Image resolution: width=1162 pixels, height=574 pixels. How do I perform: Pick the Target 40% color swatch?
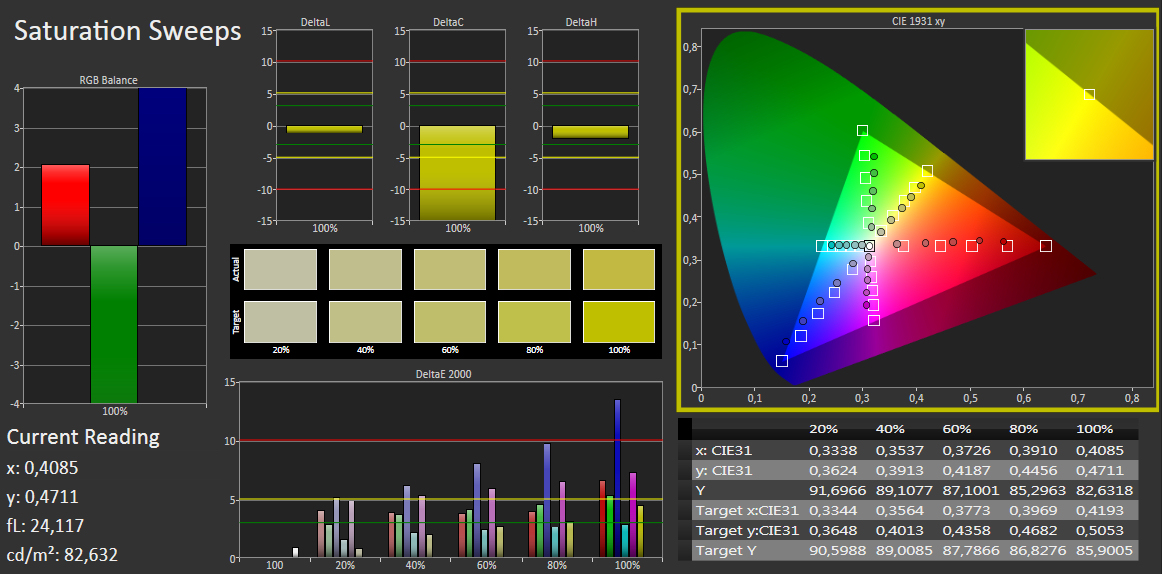pos(365,321)
